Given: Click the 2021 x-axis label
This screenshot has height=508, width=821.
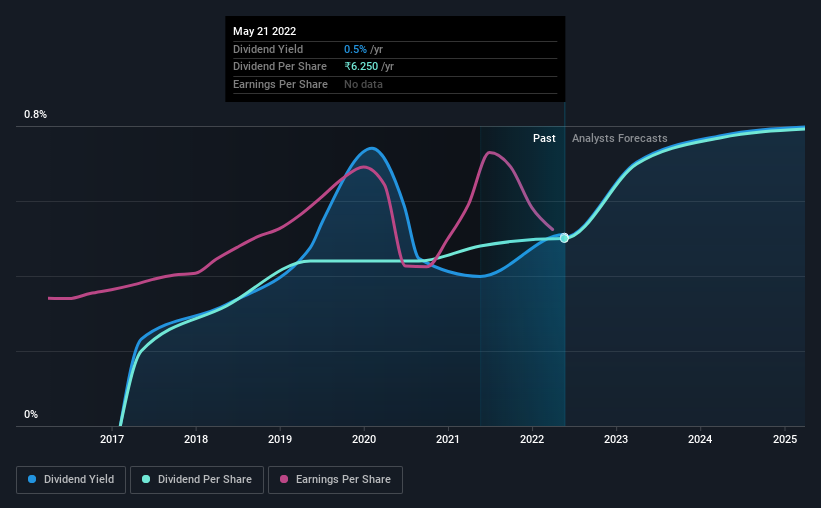Looking at the screenshot, I should pyautogui.click(x=448, y=439).
